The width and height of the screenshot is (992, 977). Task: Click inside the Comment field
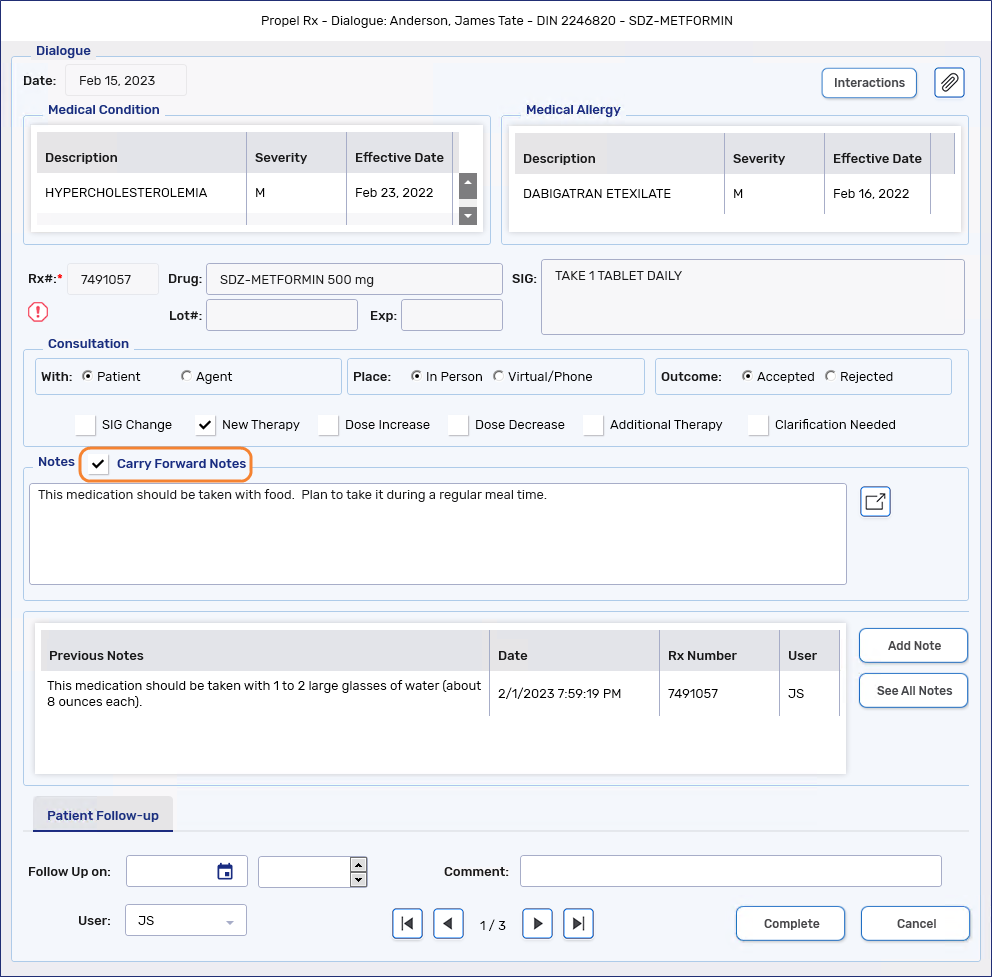pos(730,870)
